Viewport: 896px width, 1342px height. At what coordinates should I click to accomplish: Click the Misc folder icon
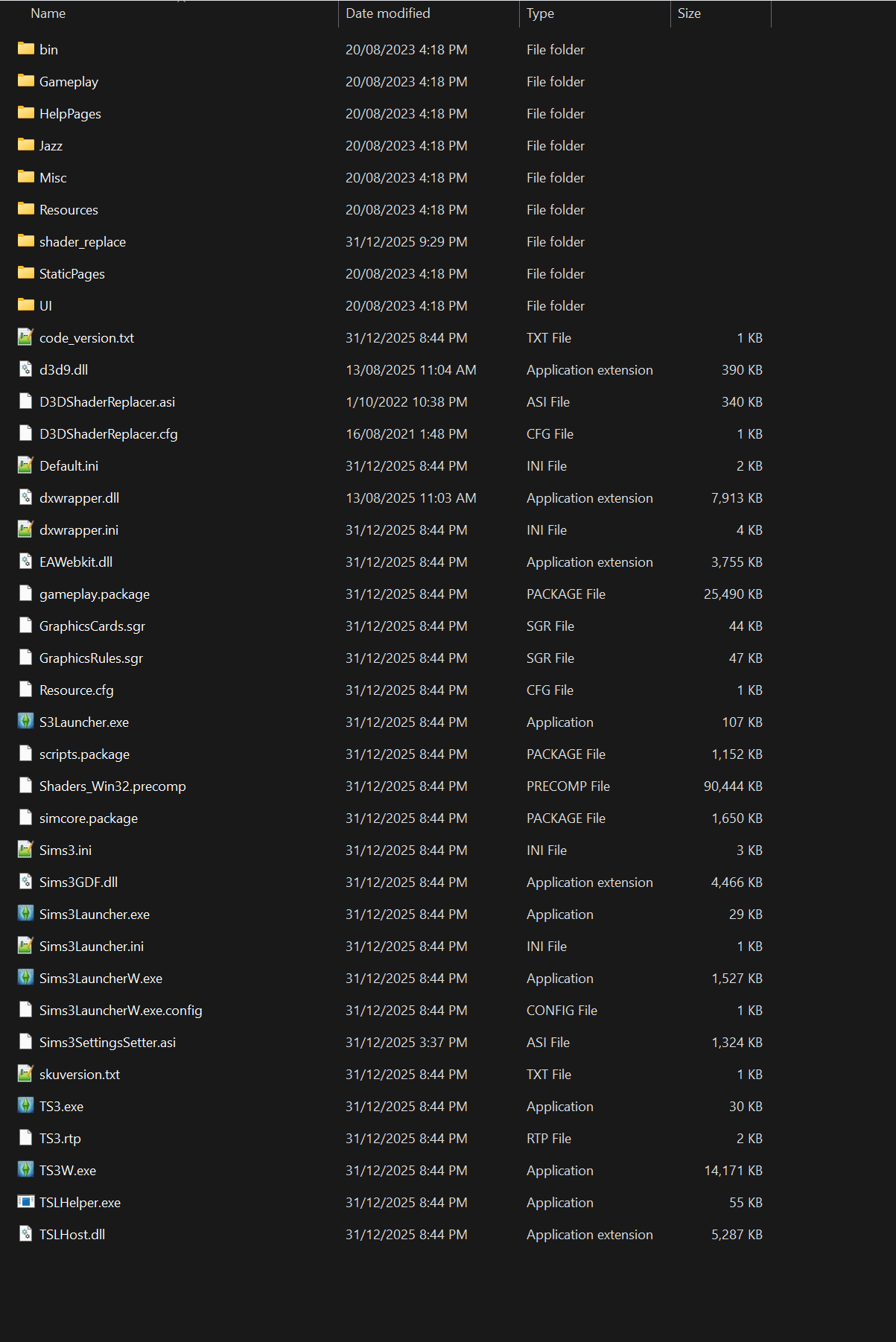click(26, 177)
